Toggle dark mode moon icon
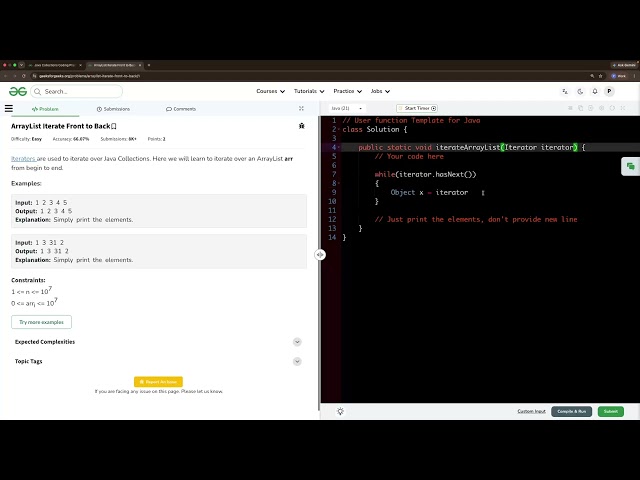The width and height of the screenshot is (640, 480). click(x=580, y=91)
